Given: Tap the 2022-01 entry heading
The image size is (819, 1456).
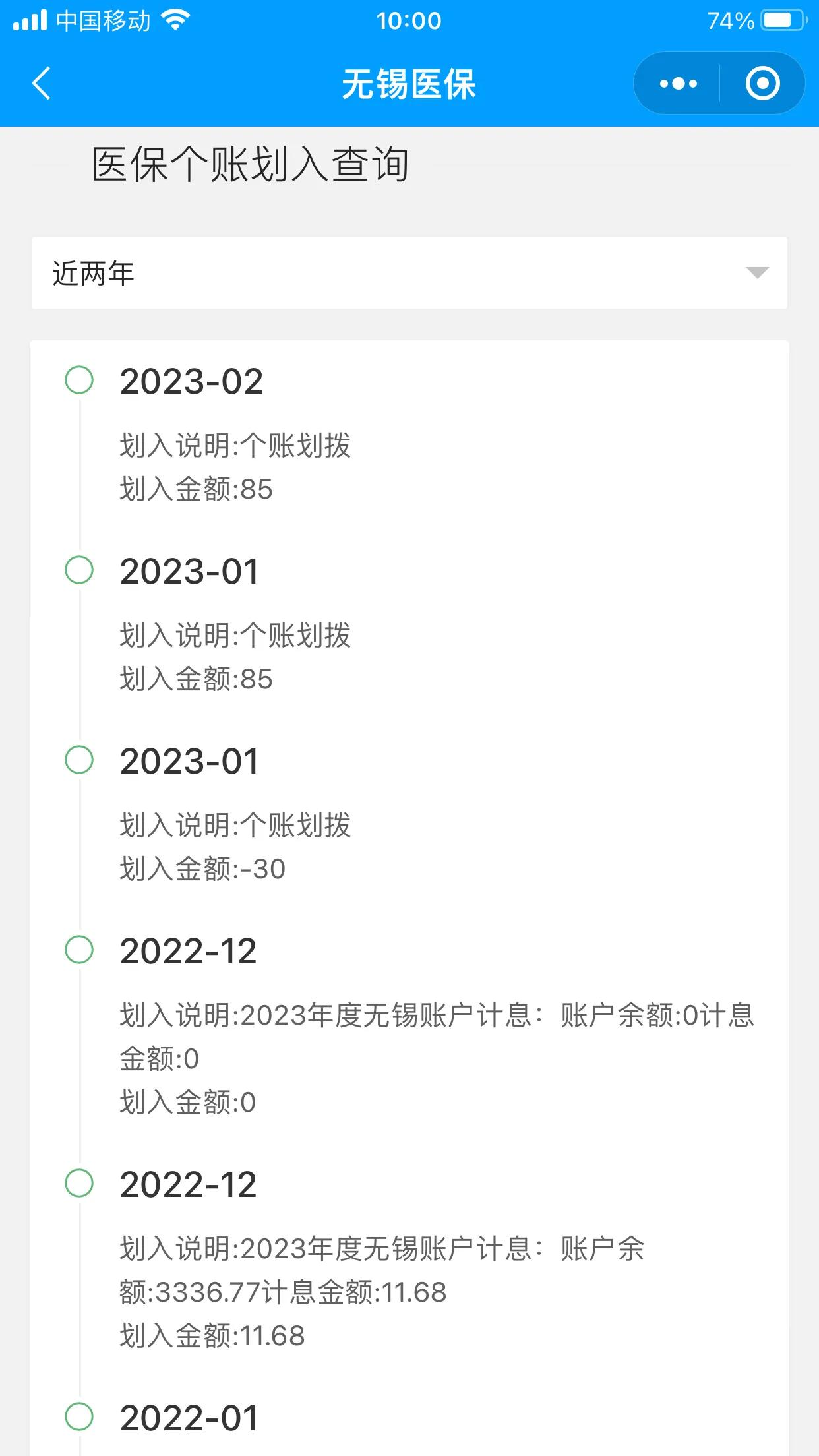Looking at the screenshot, I should click(189, 1418).
